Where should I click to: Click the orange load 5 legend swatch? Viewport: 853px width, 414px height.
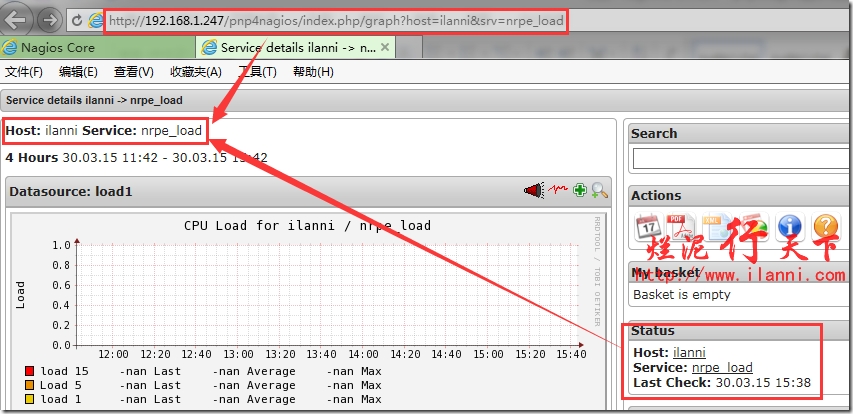pos(30,386)
